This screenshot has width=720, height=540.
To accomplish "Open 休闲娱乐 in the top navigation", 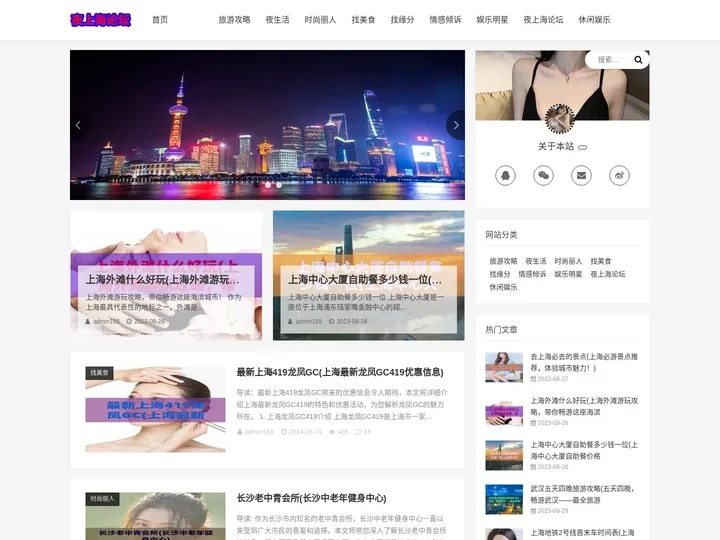I will coord(594,20).
